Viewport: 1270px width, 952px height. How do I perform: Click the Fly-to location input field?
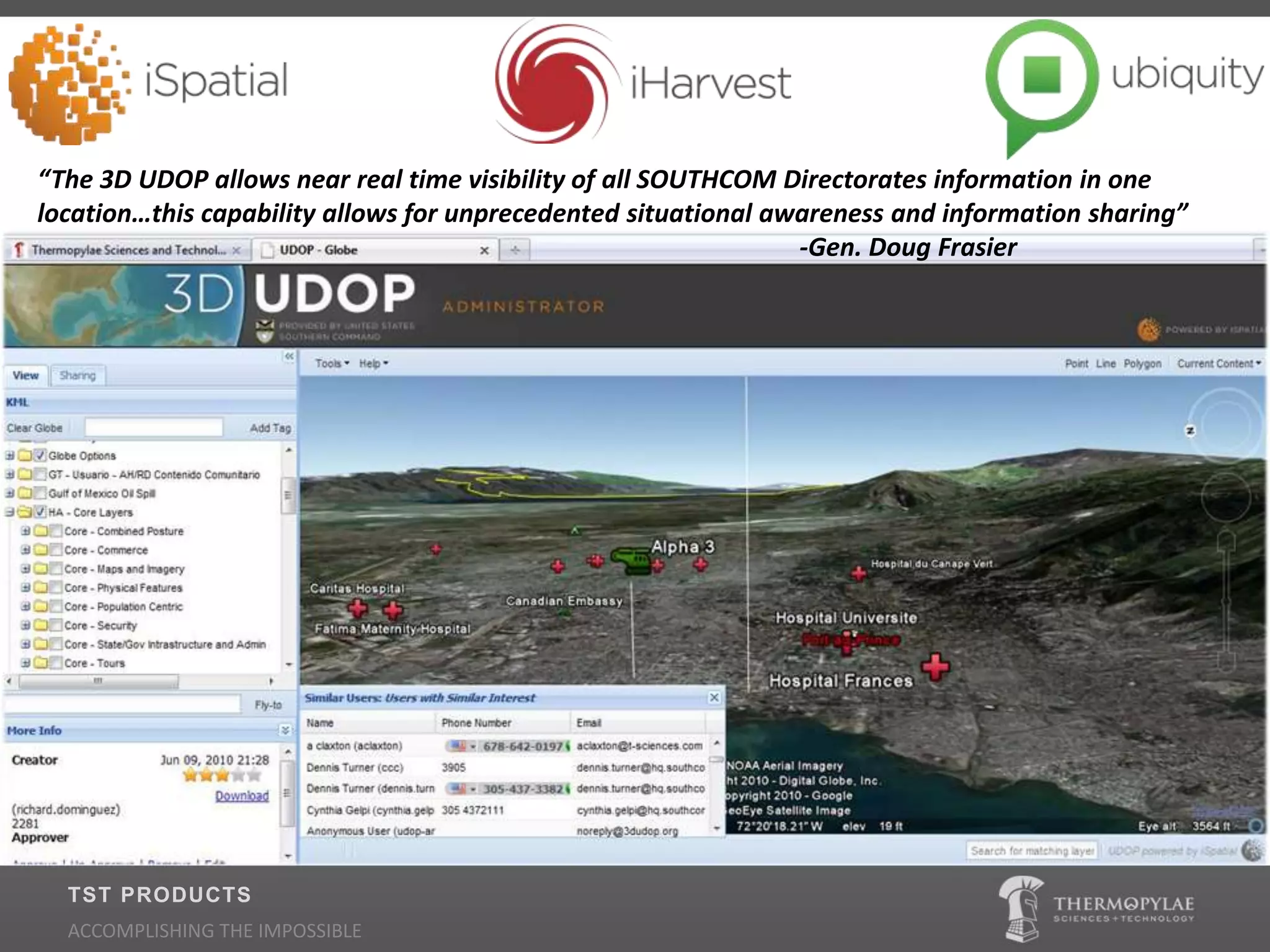coord(122,704)
